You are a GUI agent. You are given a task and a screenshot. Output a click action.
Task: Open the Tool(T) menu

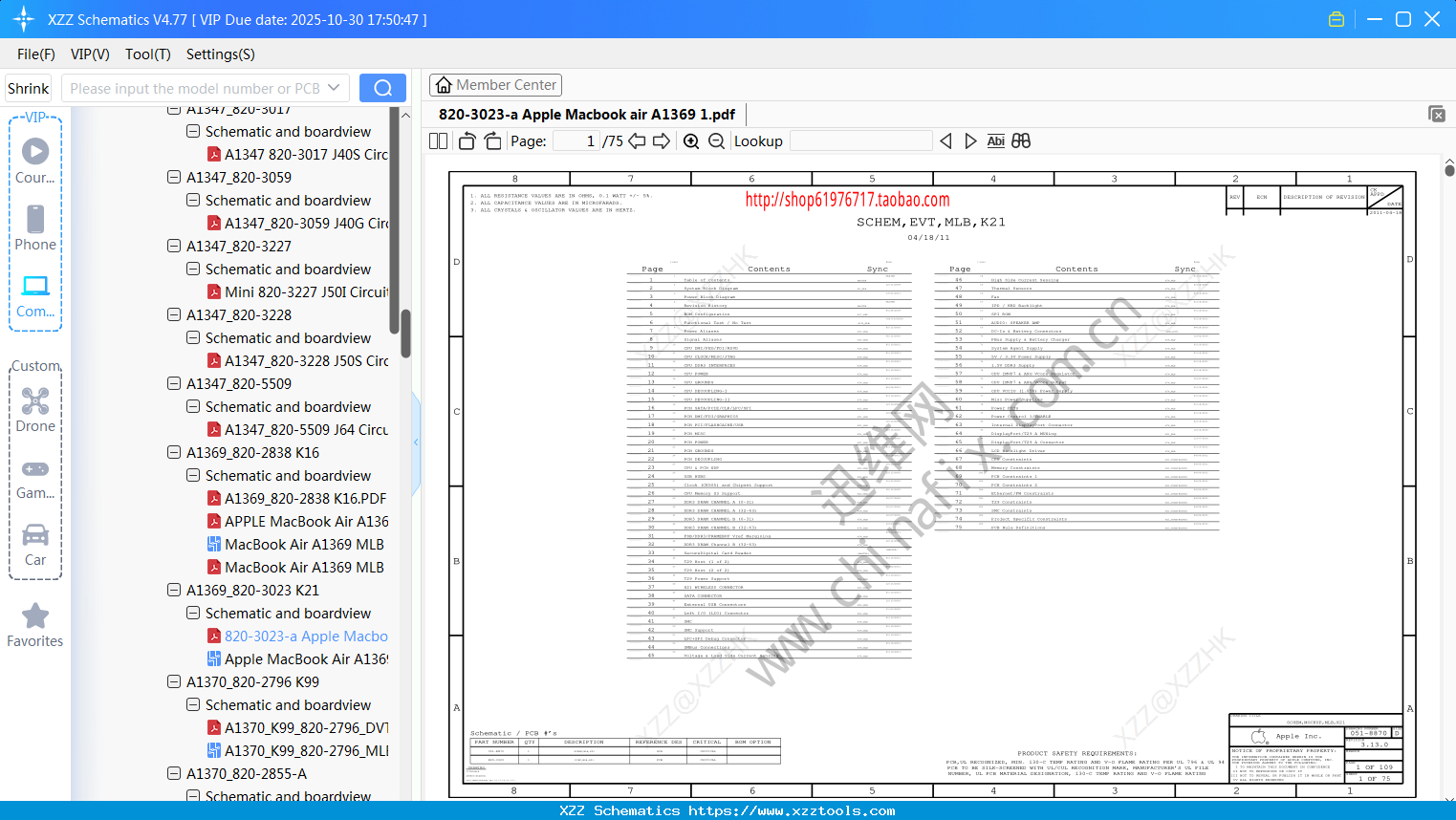click(148, 54)
